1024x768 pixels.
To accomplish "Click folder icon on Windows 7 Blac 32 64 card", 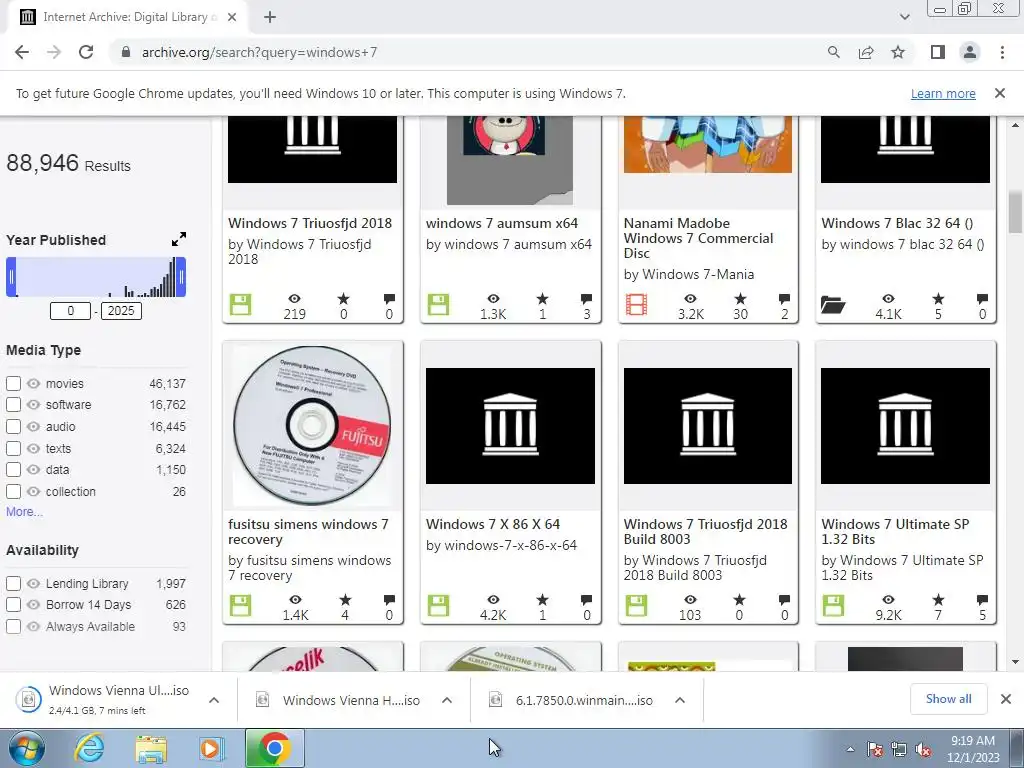I will point(833,304).
